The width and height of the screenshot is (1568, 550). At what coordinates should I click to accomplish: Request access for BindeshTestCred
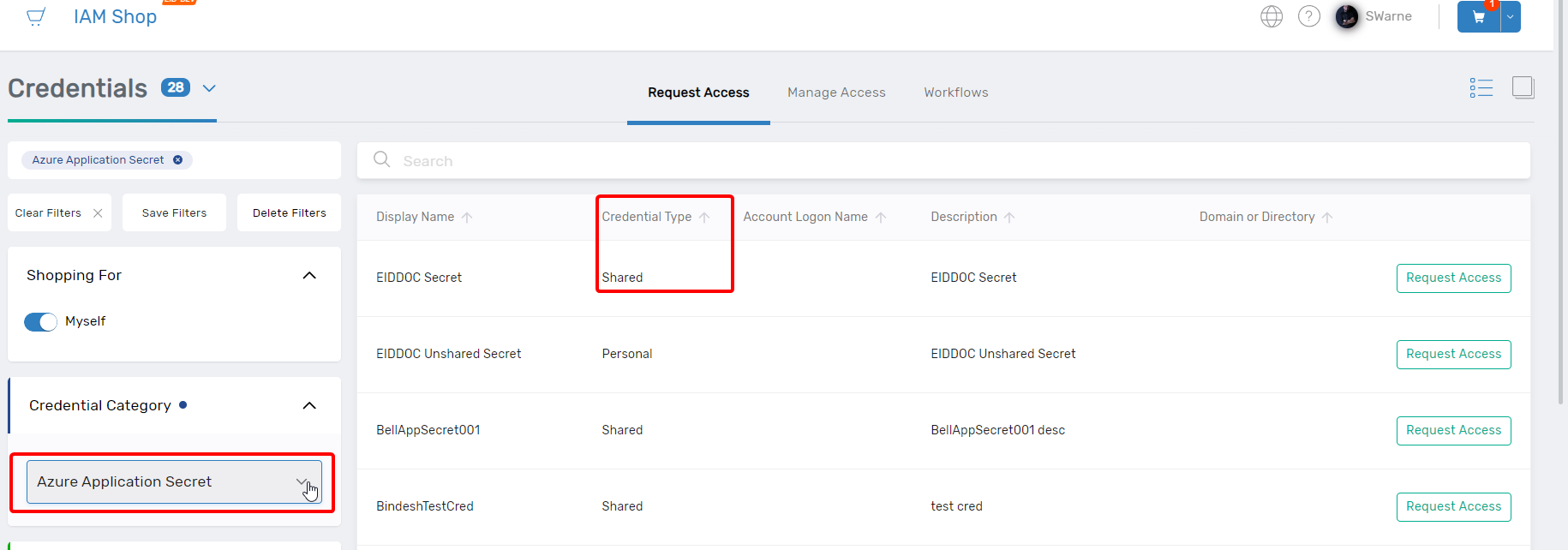tap(1453, 506)
